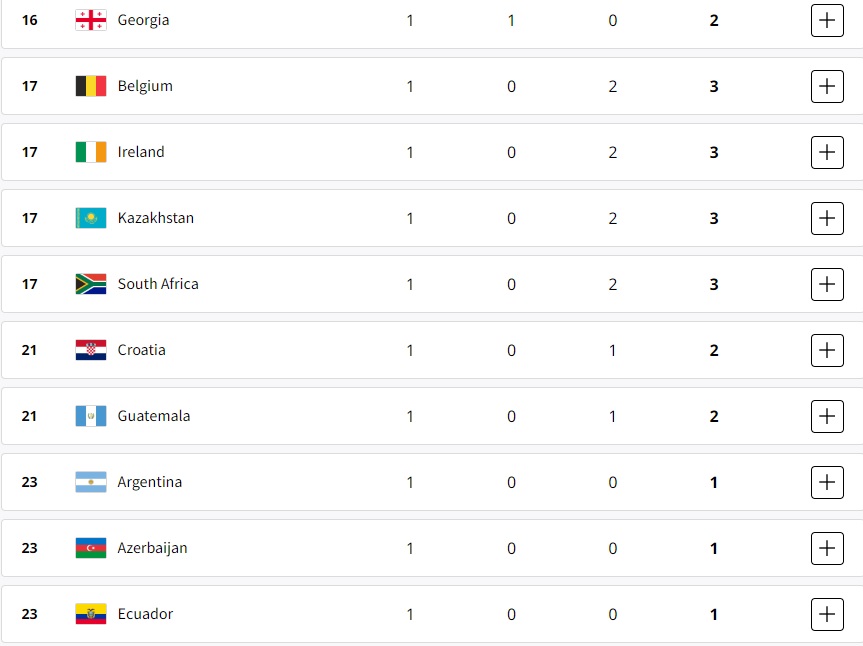
Task: Expand the Argentina row
Action: (x=827, y=483)
